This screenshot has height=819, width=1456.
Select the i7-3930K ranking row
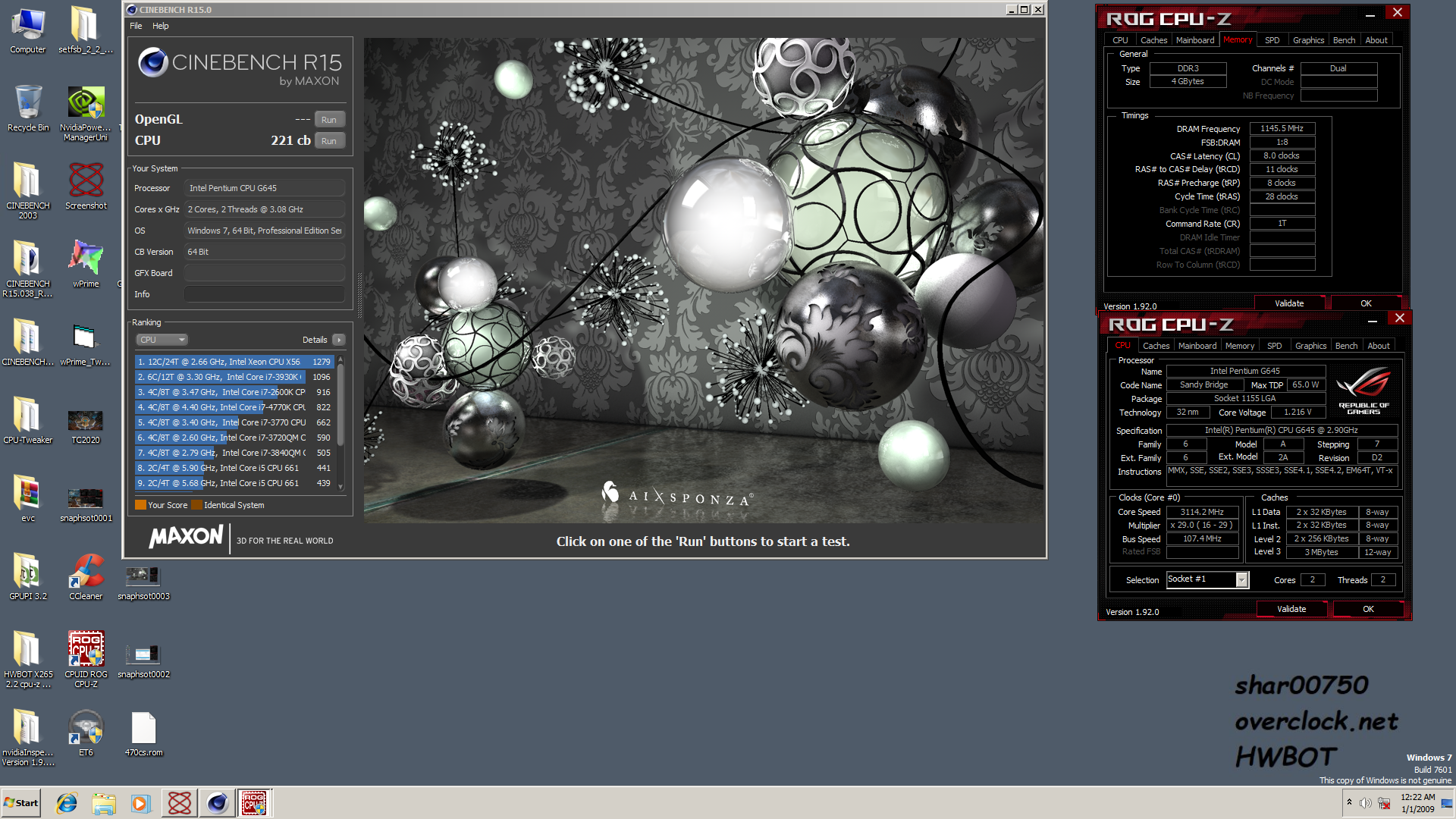click(234, 377)
